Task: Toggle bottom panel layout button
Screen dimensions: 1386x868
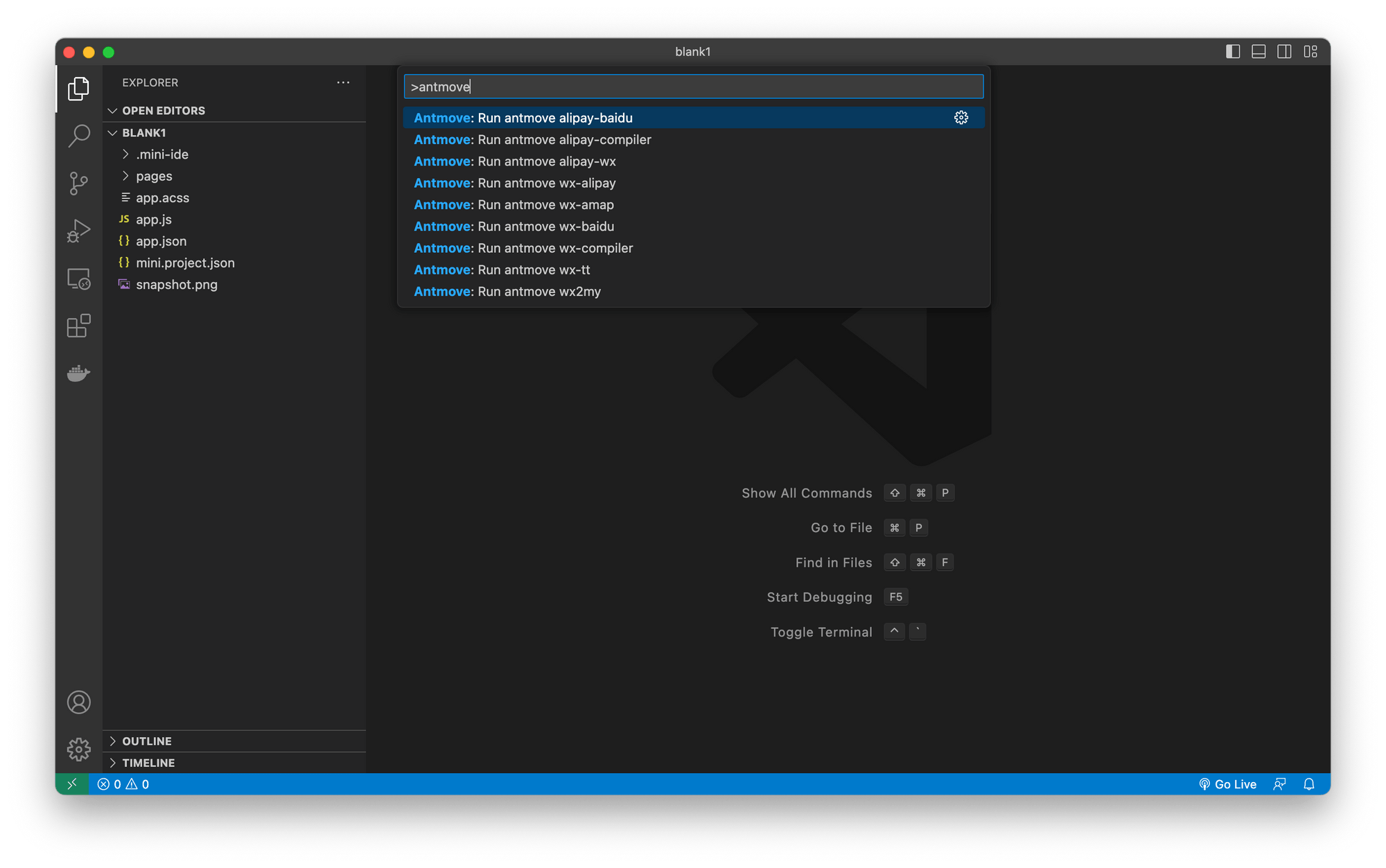Action: [x=1258, y=52]
